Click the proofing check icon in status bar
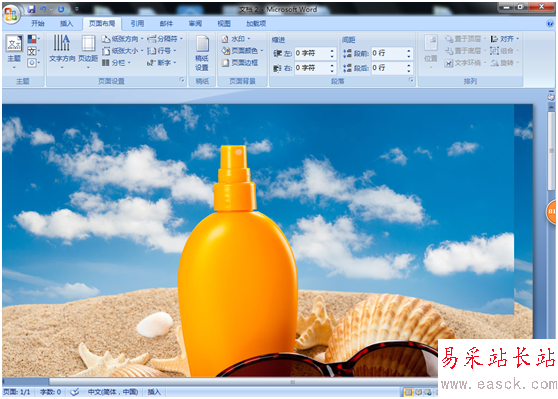Screen dimensions: 558x399 click(74, 392)
